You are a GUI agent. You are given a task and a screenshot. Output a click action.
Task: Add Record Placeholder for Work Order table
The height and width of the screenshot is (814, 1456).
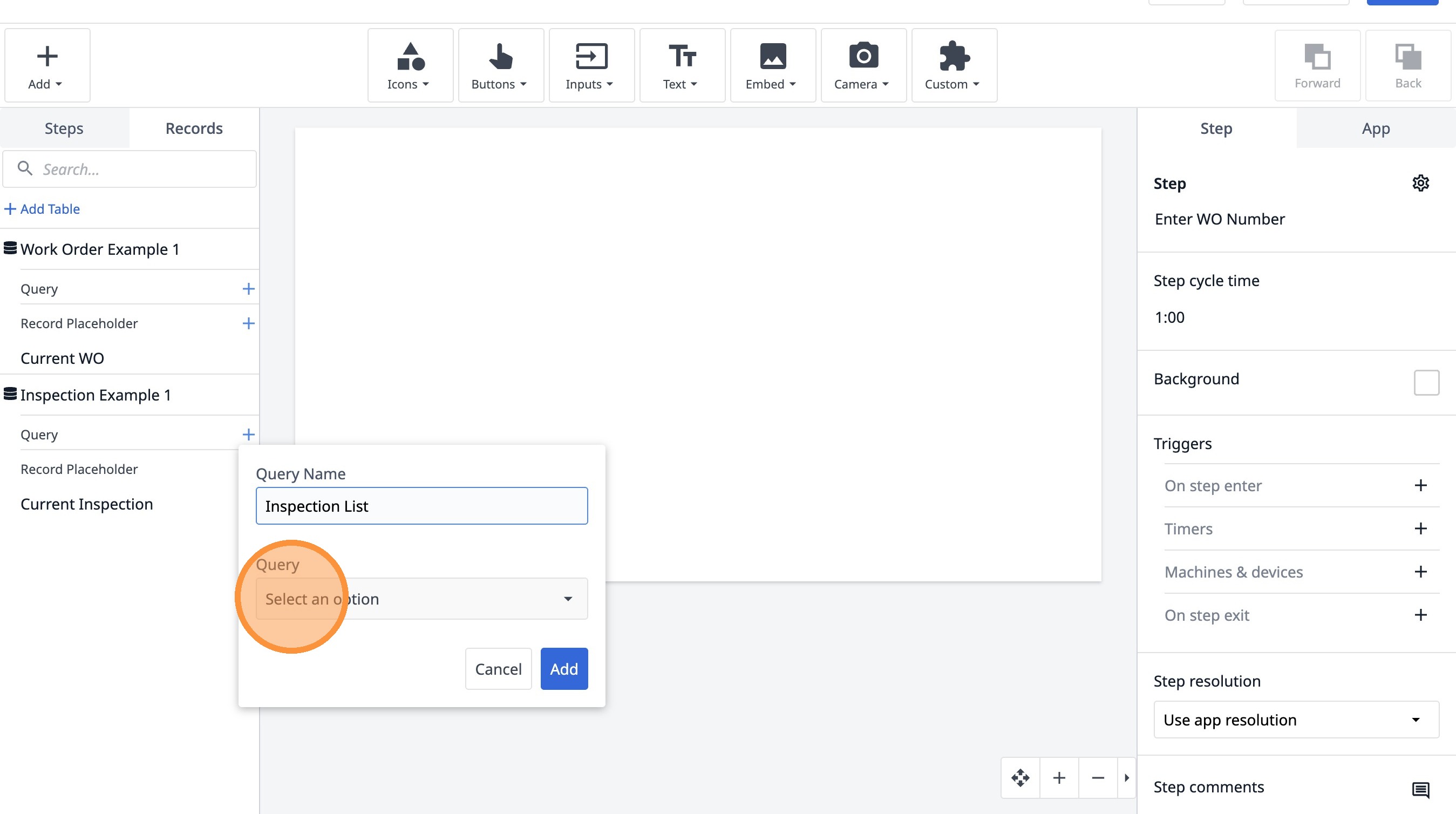click(248, 323)
